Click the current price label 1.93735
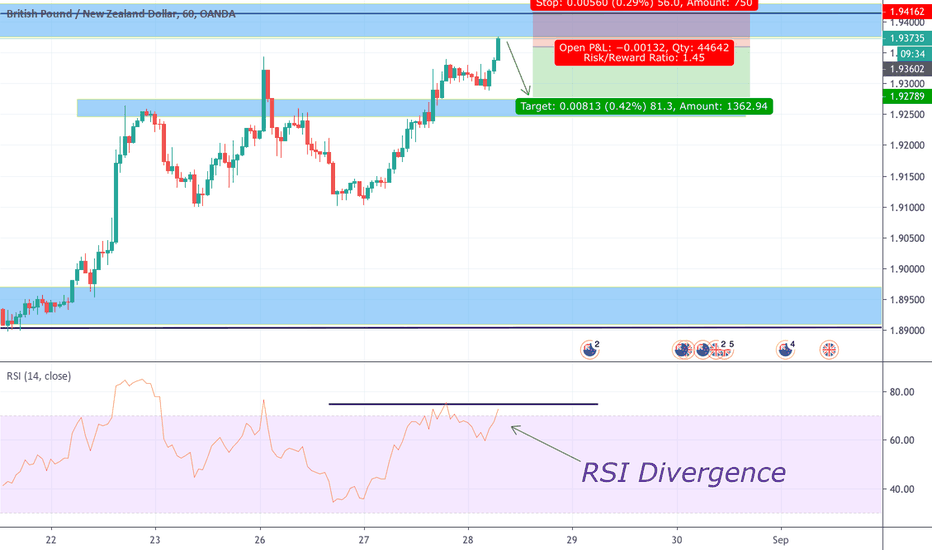The width and height of the screenshot is (932, 550). click(x=907, y=38)
